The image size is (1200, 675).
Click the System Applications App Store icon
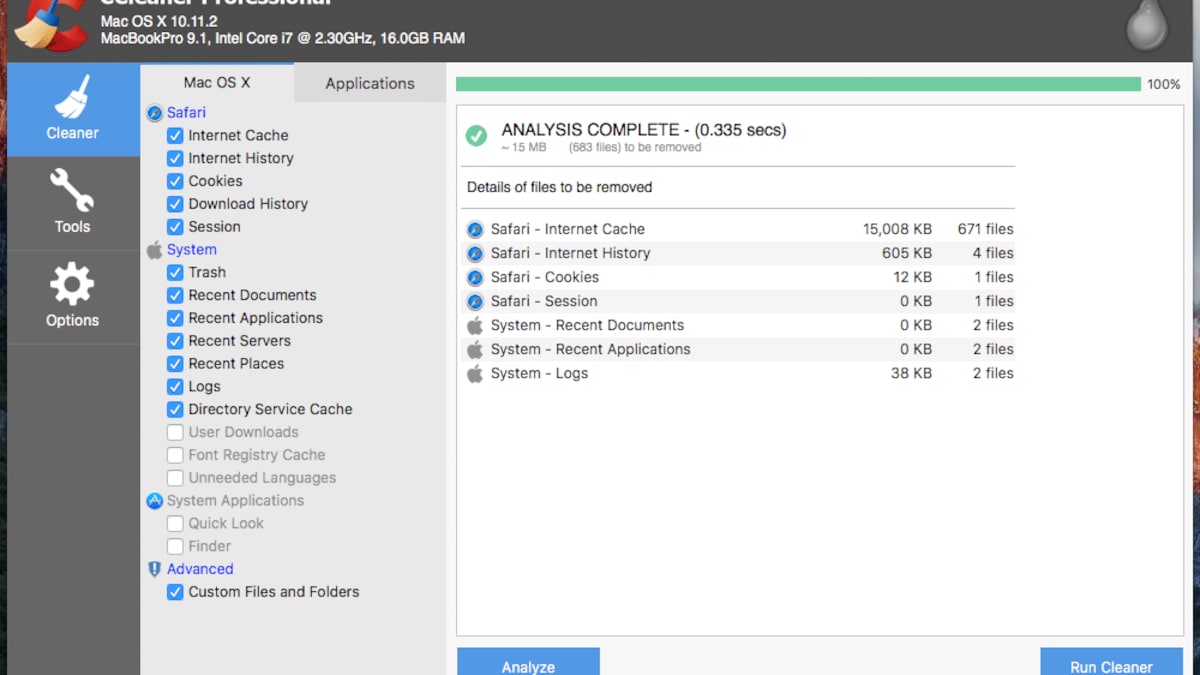pyautogui.click(x=154, y=501)
